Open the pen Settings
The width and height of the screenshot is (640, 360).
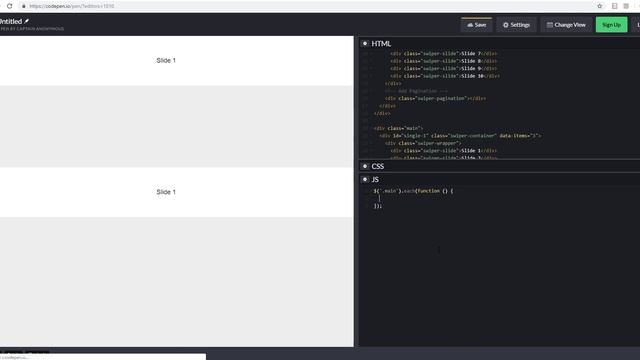516,25
